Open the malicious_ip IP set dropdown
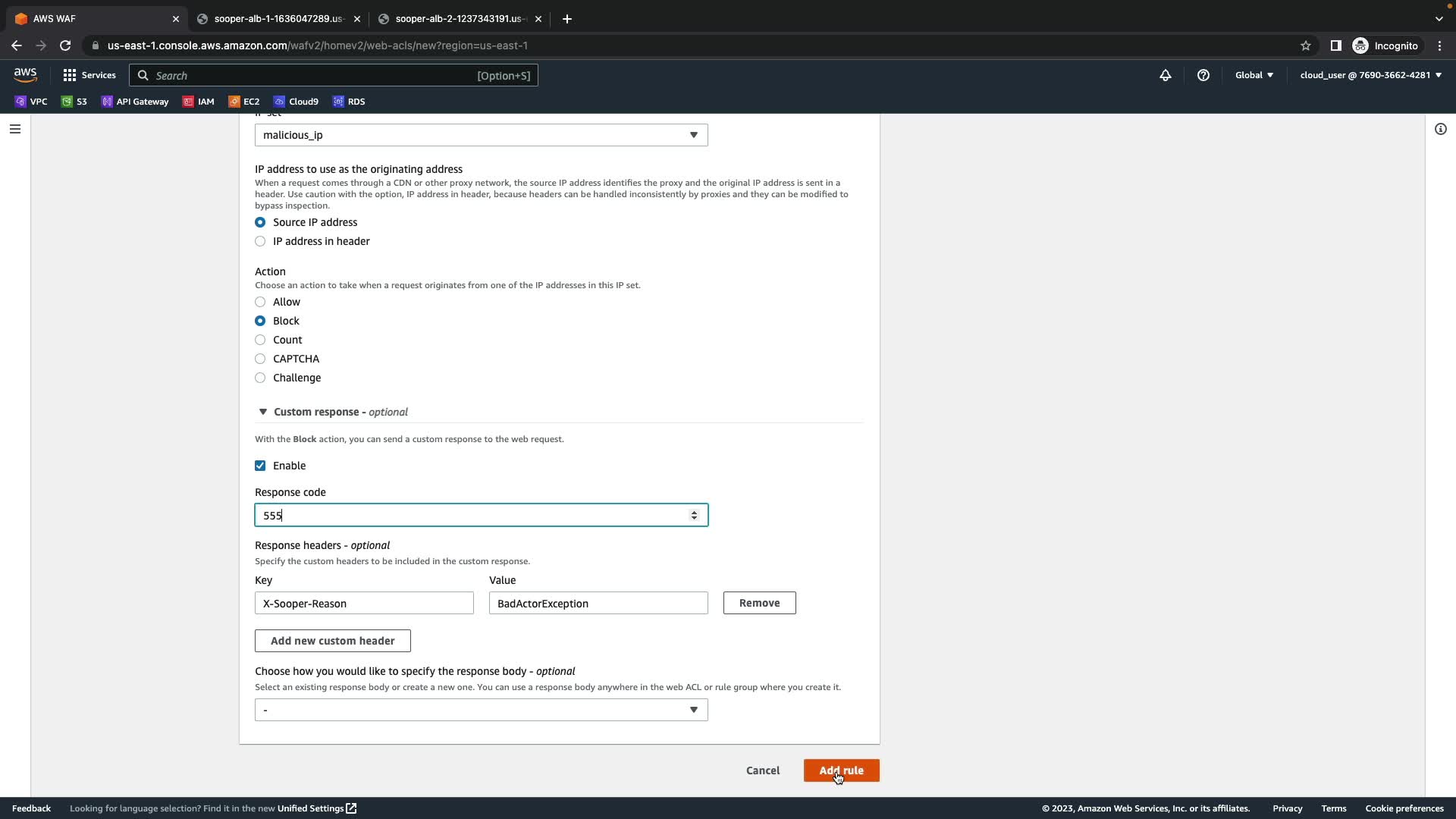The height and width of the screenshot is (819, 1456). (x=481, y=135)
